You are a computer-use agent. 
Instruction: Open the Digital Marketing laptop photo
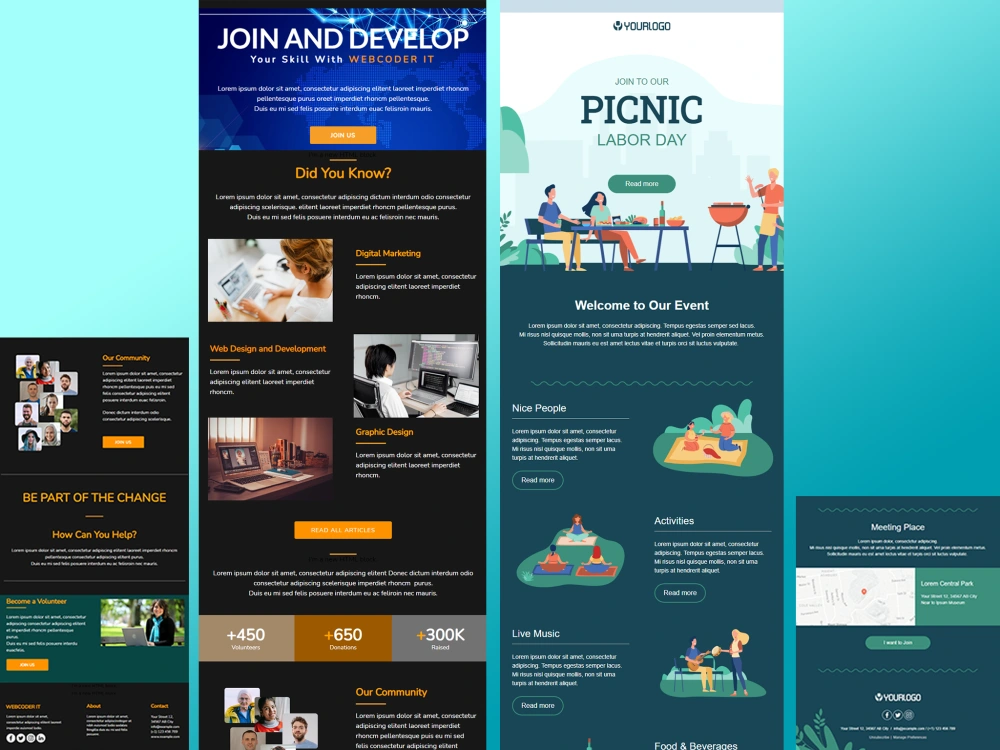tap(270, 280)
